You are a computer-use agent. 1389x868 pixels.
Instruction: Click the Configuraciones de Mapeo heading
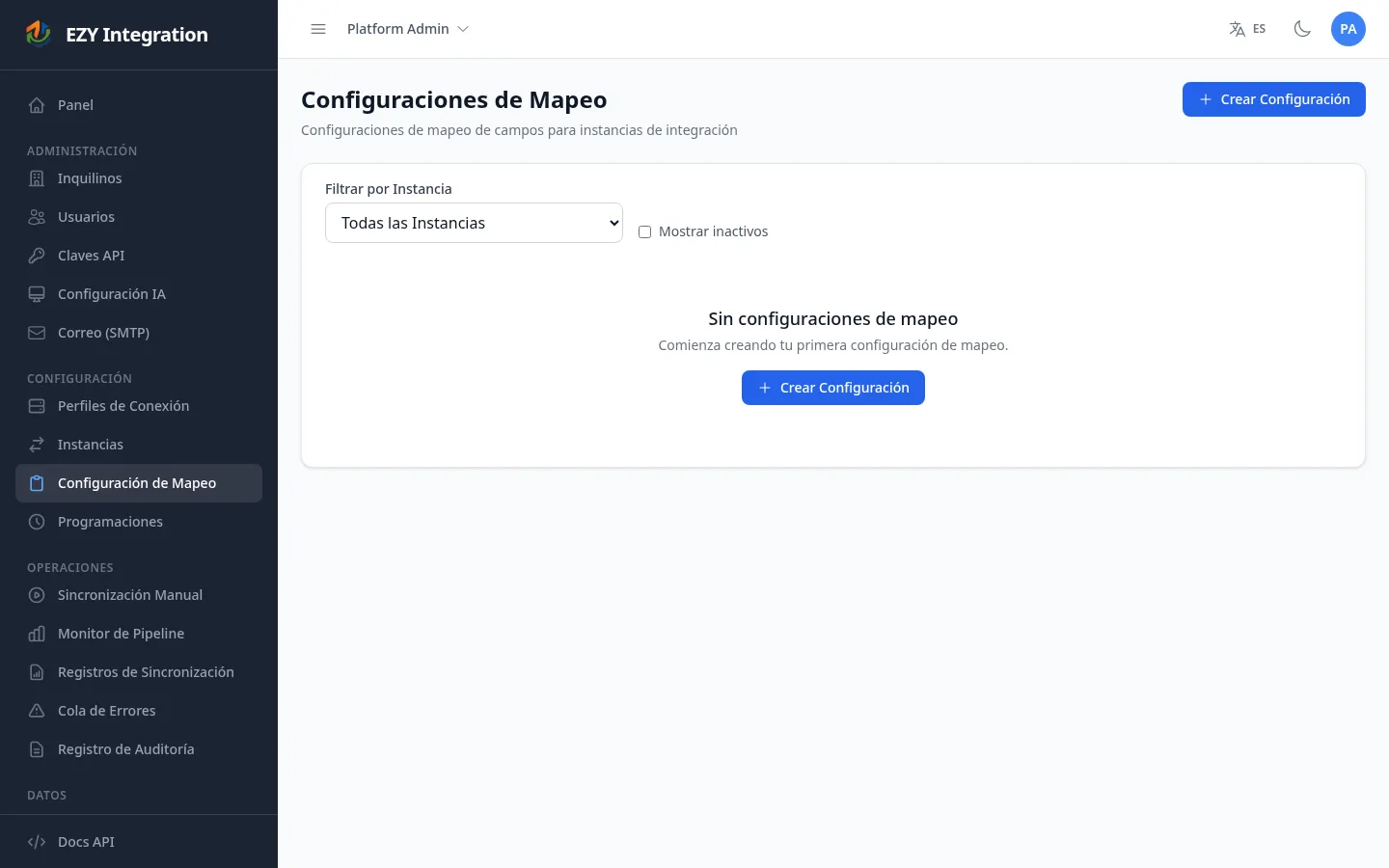point(454,100)
